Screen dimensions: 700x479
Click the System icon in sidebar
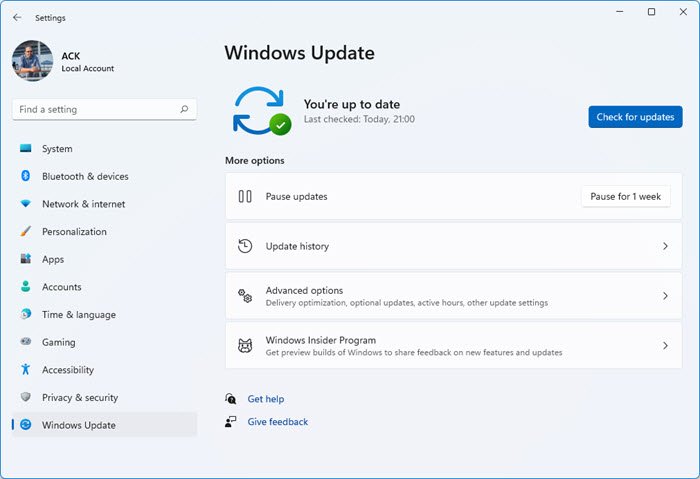[26, 149]
